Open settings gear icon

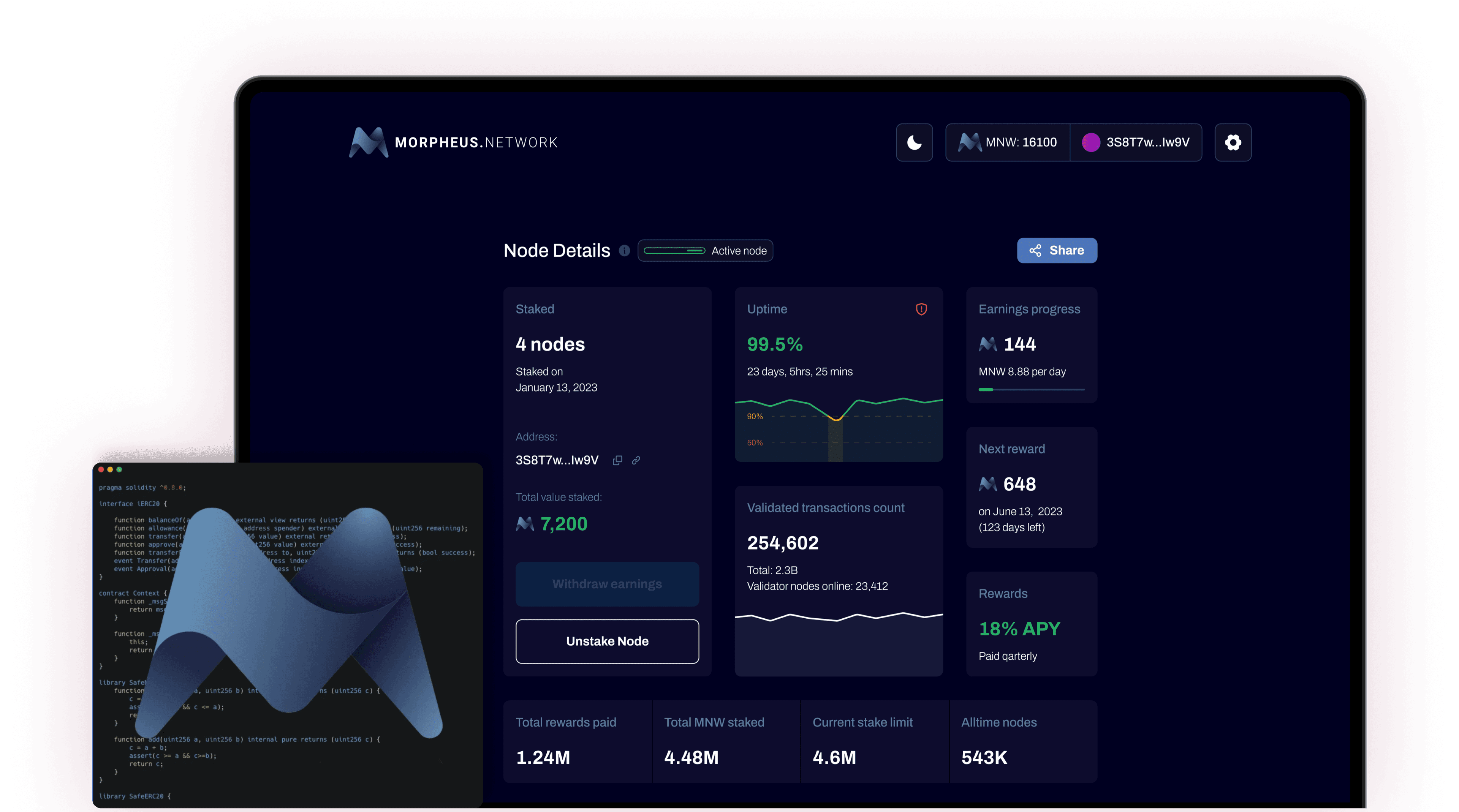1233,142
